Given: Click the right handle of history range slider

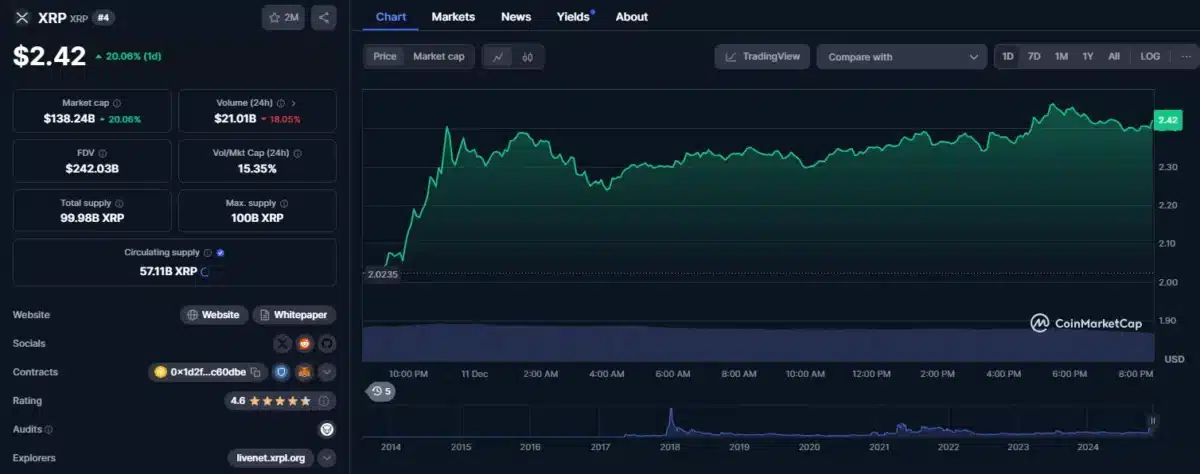Looking at the screenshot, I should pyautogui.click(x=1152, y=422).
